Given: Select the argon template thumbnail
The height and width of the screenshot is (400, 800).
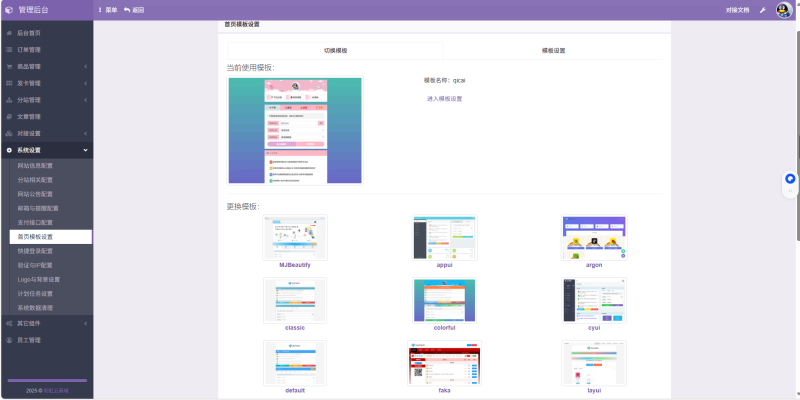Looking at the screenshot, I should point(594,238).
